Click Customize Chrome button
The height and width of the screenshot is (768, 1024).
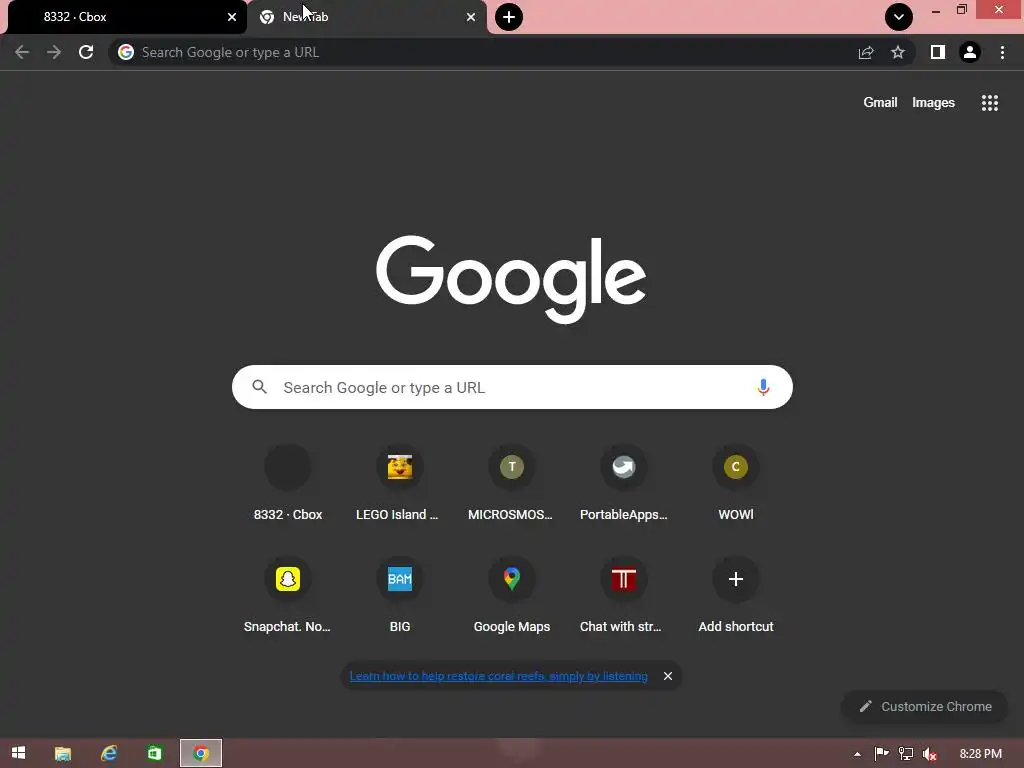click(x=925, y=707)
